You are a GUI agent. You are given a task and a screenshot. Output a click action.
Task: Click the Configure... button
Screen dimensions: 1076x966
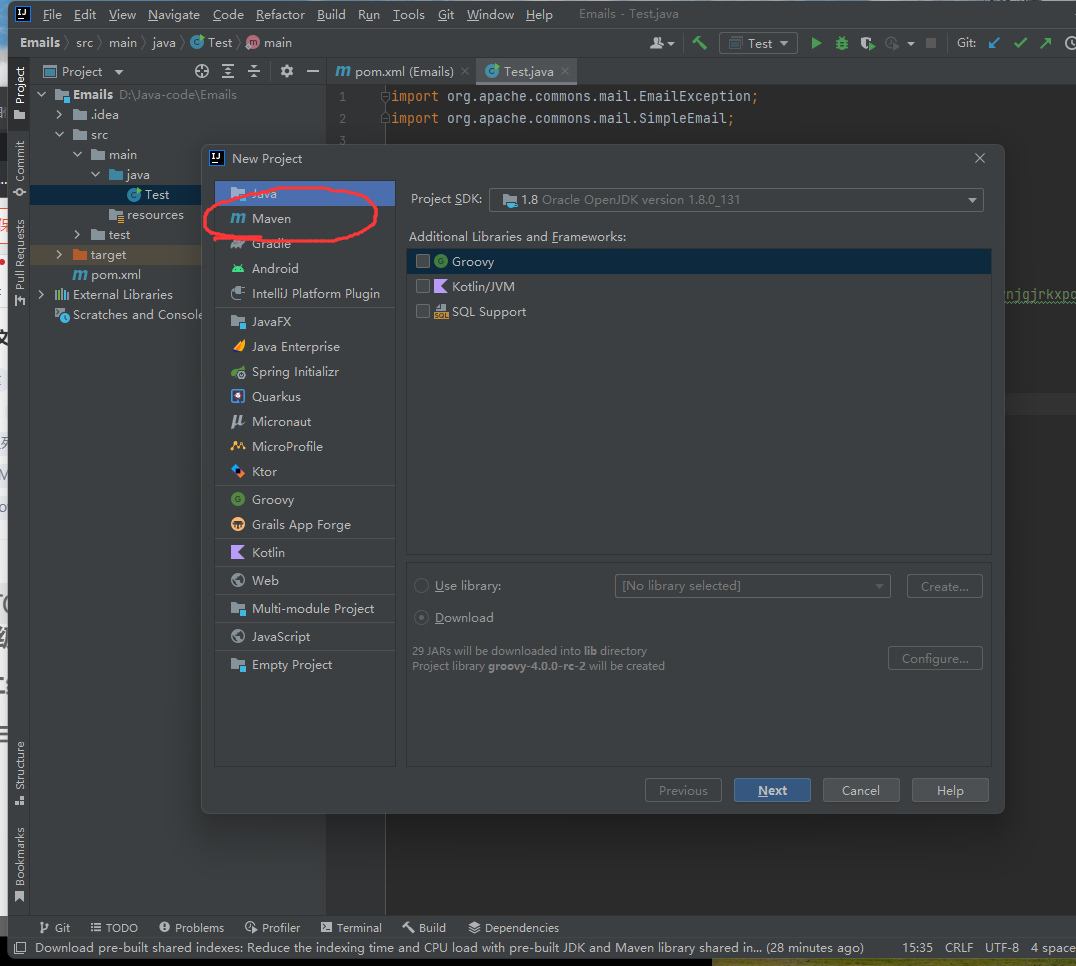point(935,659)
